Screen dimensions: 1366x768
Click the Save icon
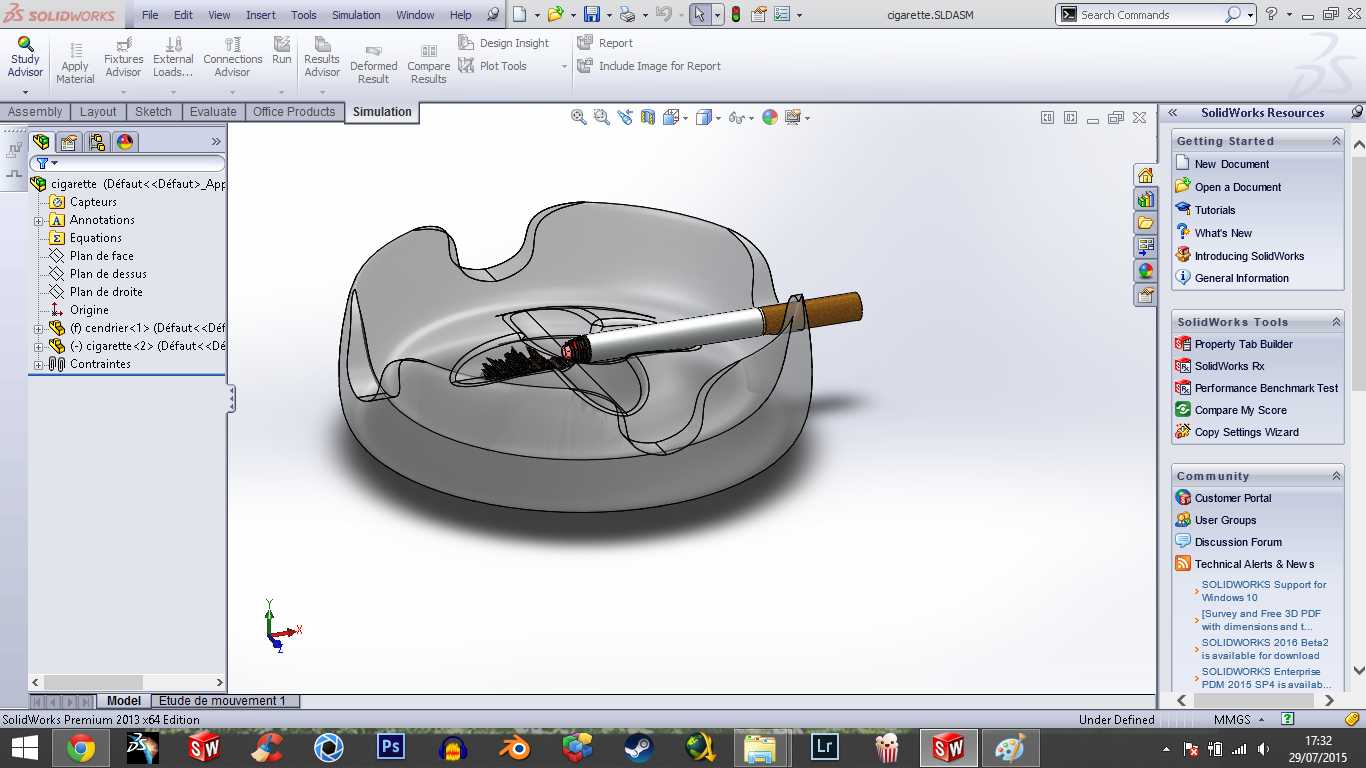coord(592,14)
